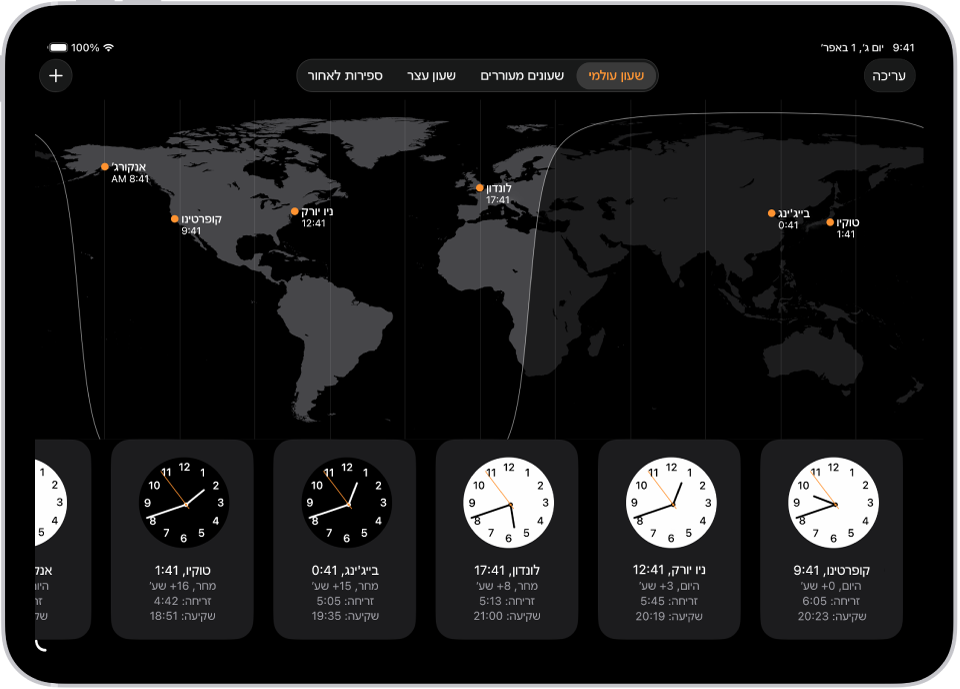Viewport: 960px width, 689px height.
Task: Click the sunset text שקיעה: 21:00
Action: (x=507, y=616)
